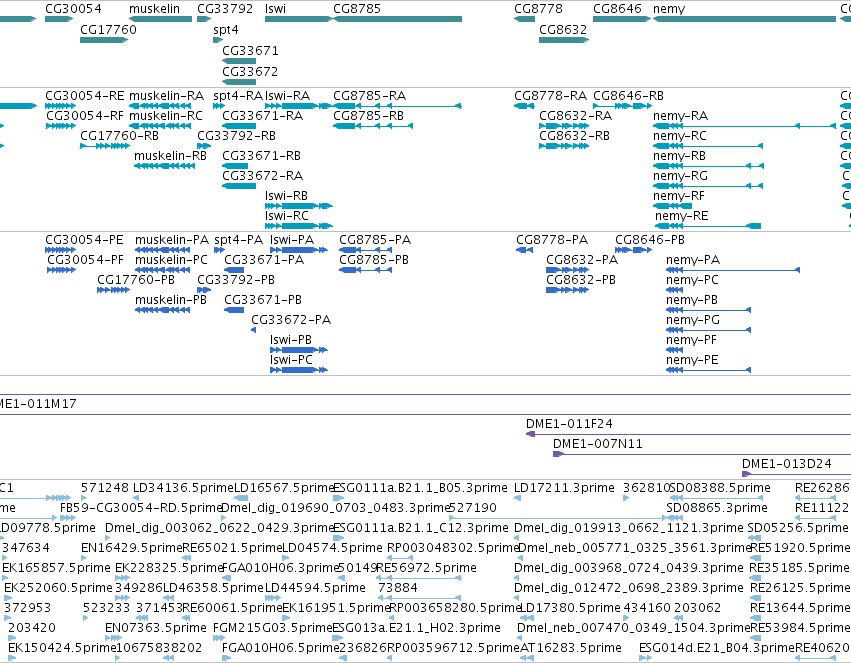Select the CG33672 gene feature
The width and height of the screenshot is (851, 663).
pos(239,82)
